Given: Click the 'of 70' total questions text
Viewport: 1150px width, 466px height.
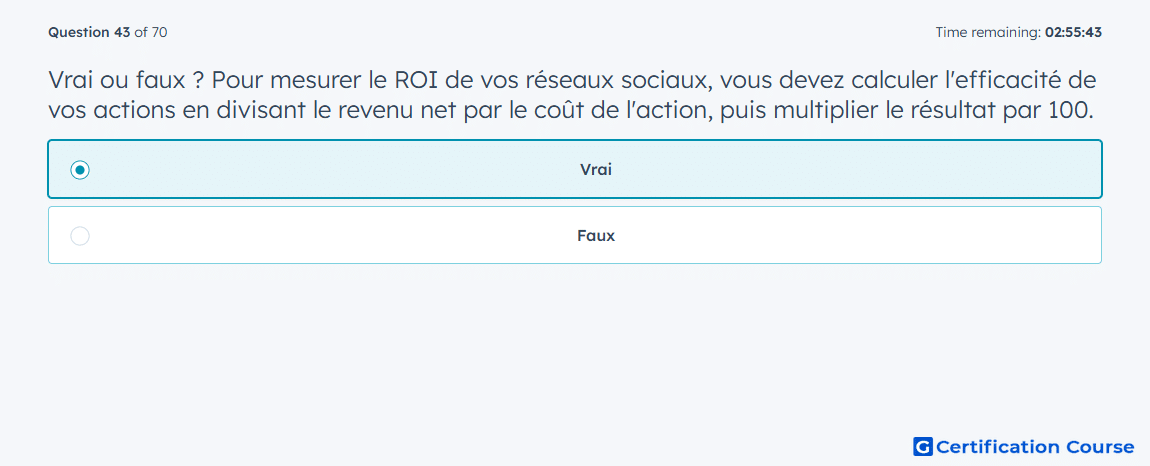Looking at the screenshot, I should 151,32.
